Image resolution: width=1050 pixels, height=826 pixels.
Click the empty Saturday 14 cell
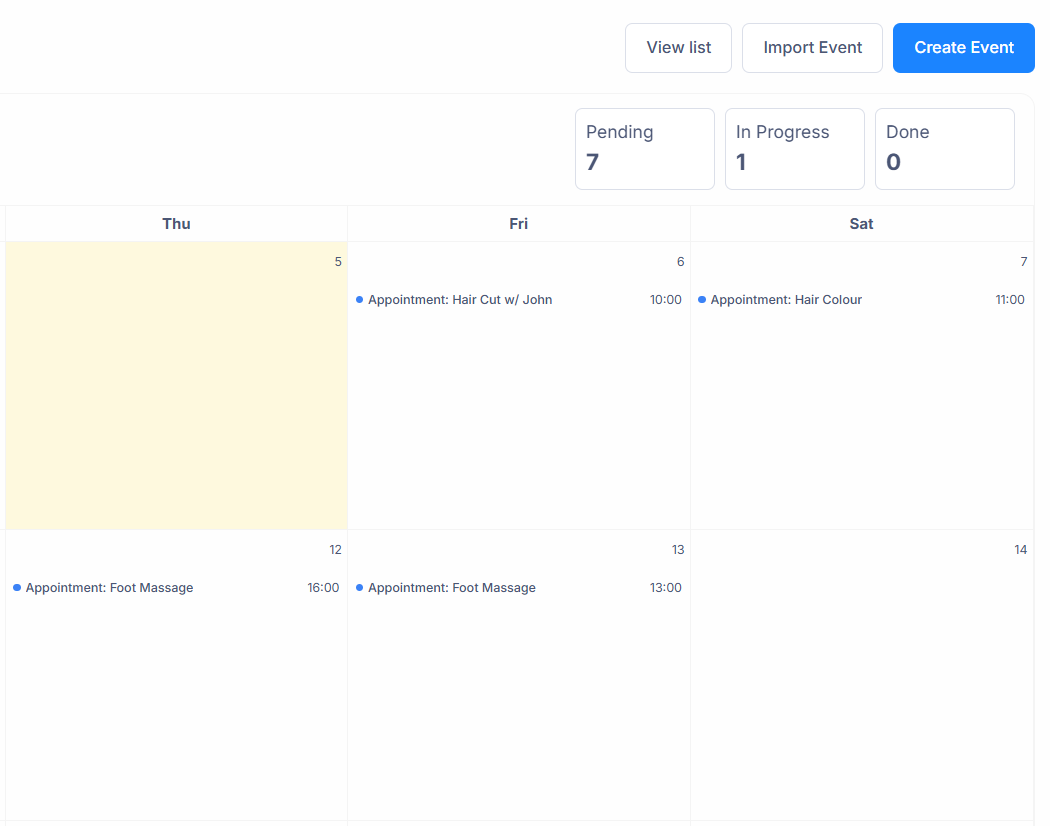(x=861, y=690)
